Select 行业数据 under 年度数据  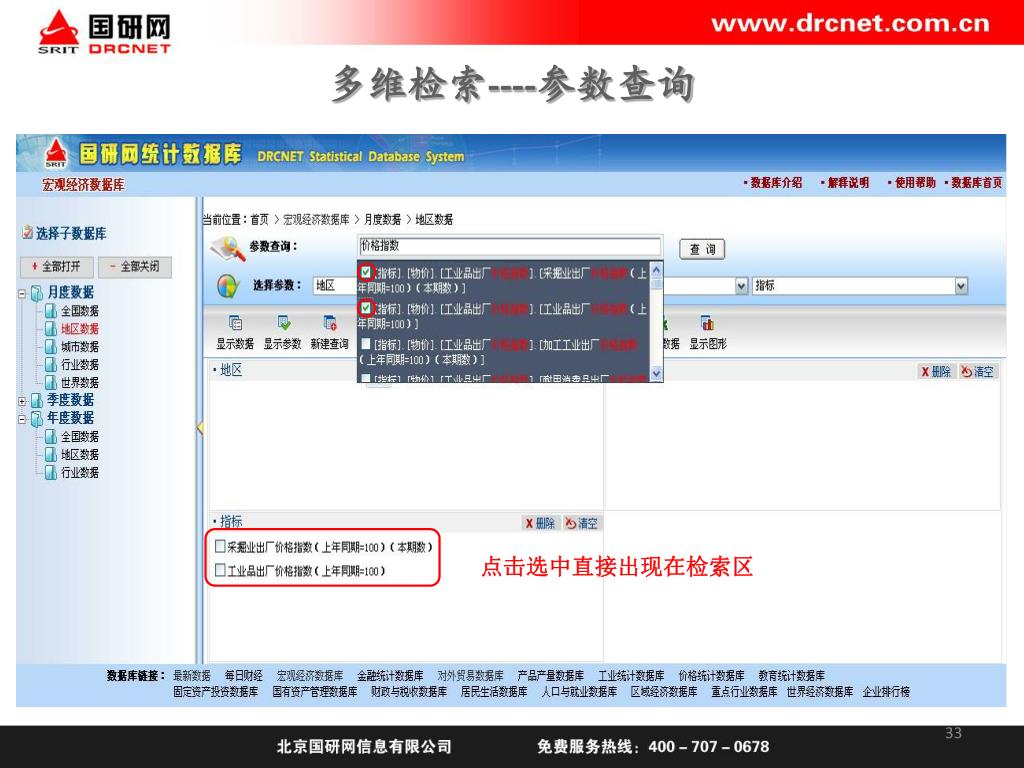tap(80, 473)
